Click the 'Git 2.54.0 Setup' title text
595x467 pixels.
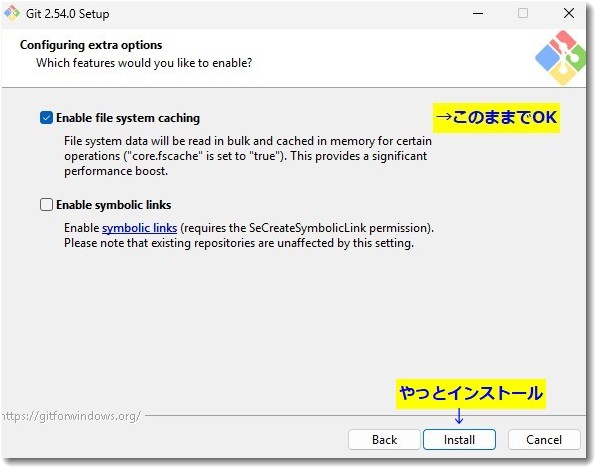pos(68,14)
